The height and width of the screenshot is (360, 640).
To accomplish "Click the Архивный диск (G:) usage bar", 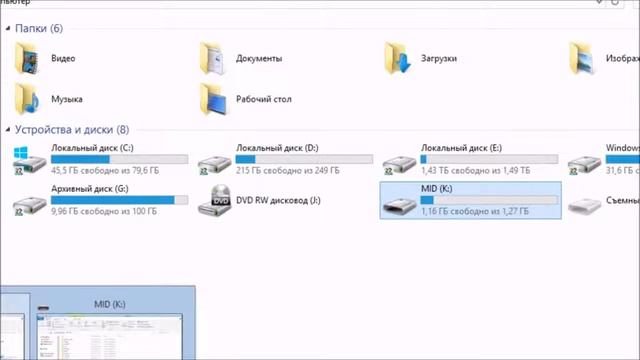I will pos(120,200).
